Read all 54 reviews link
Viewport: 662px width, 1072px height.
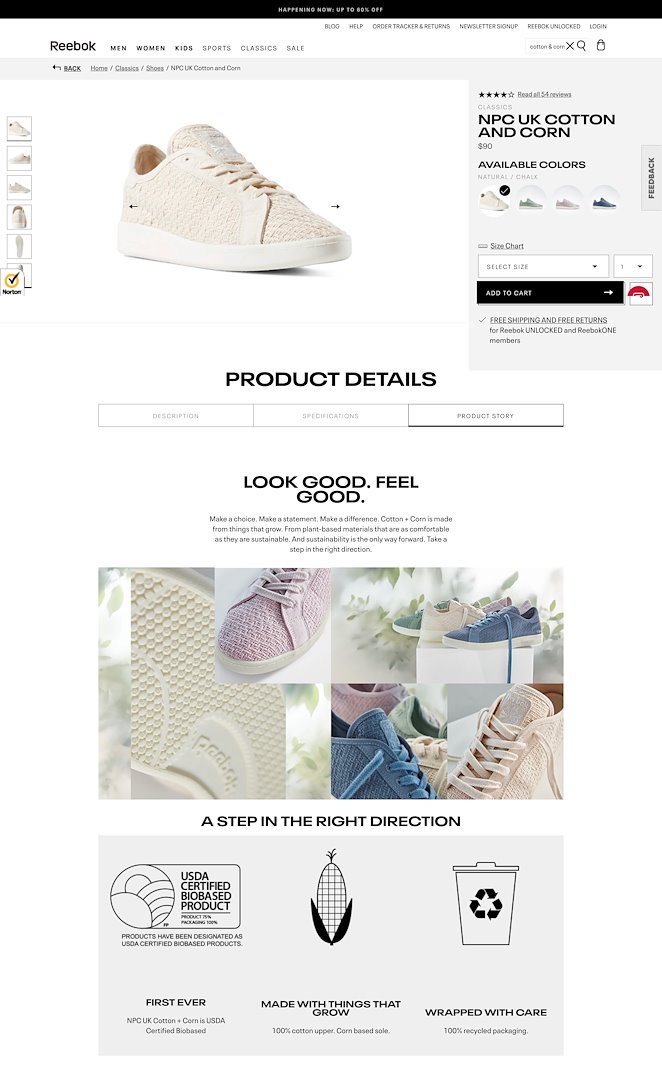tap(544, 94)
